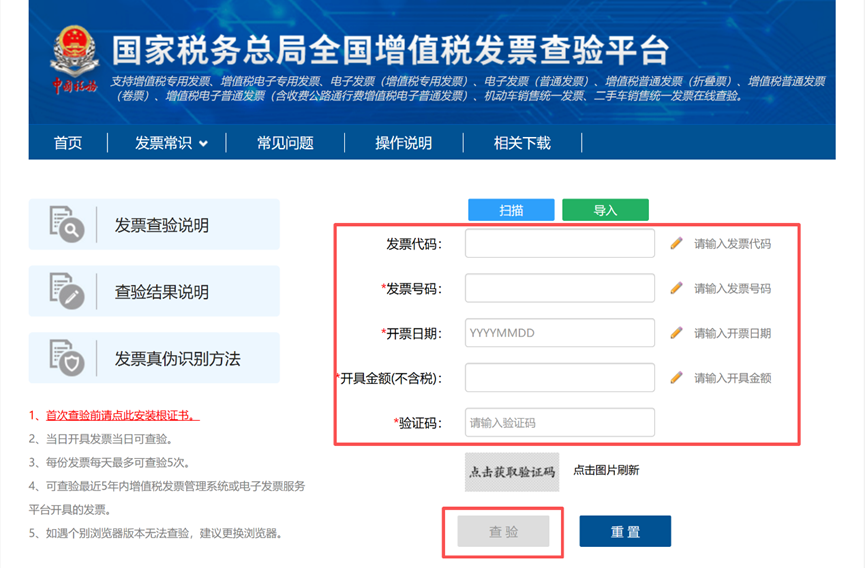Screen dimensions: 865x568
Task: Expand the 发票常识 dropdown arrow
Action: tap(203, 144)
